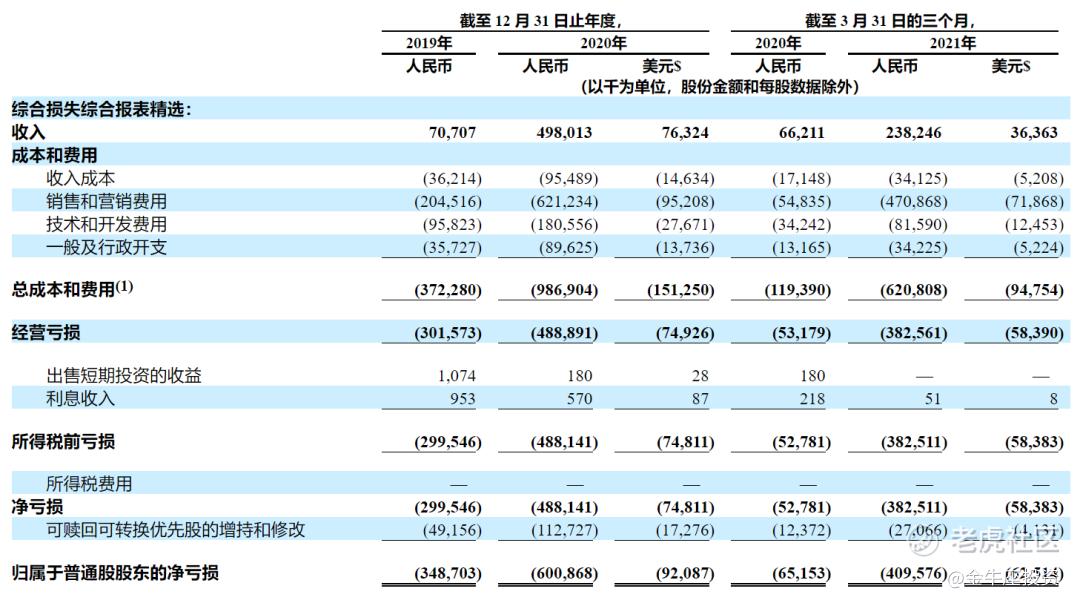
Task: Click the row label 收入成本
Action: tap(81, 178)
